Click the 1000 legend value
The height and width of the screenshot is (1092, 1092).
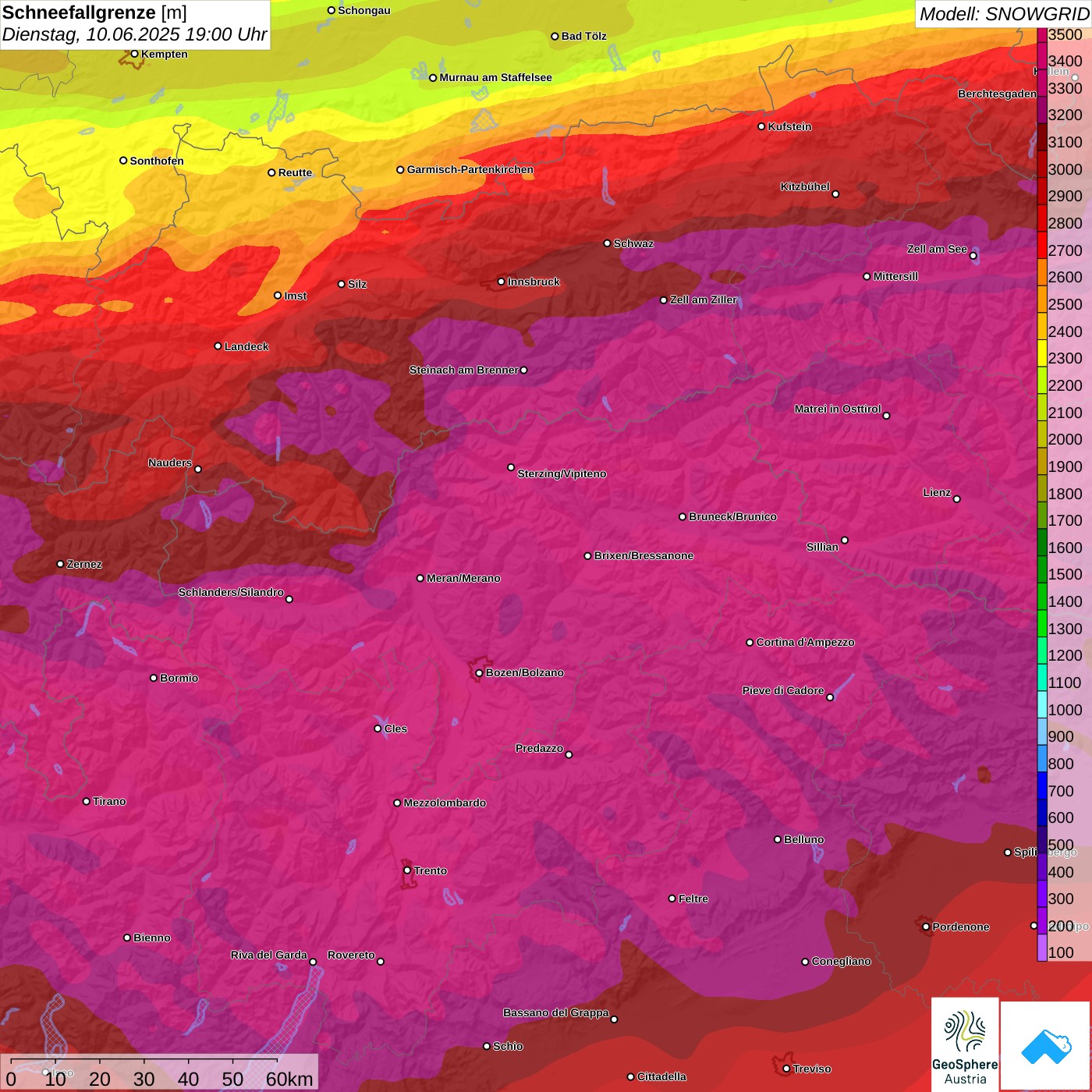[x=1065, y=710]
